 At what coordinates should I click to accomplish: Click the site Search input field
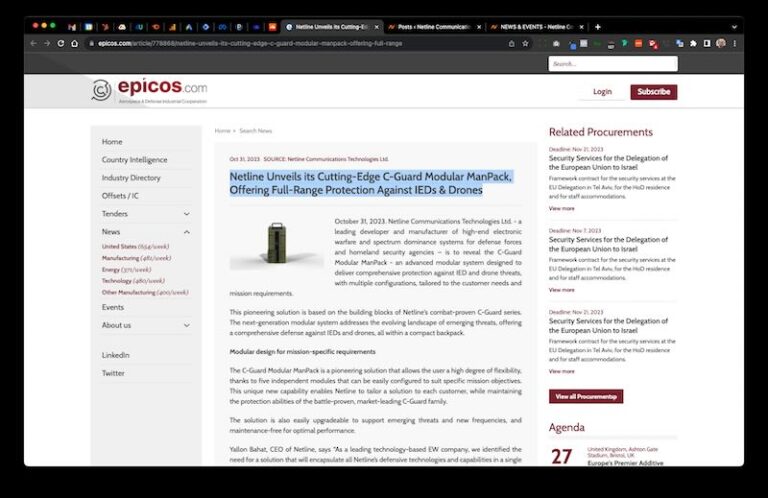[x=612, y=64]
